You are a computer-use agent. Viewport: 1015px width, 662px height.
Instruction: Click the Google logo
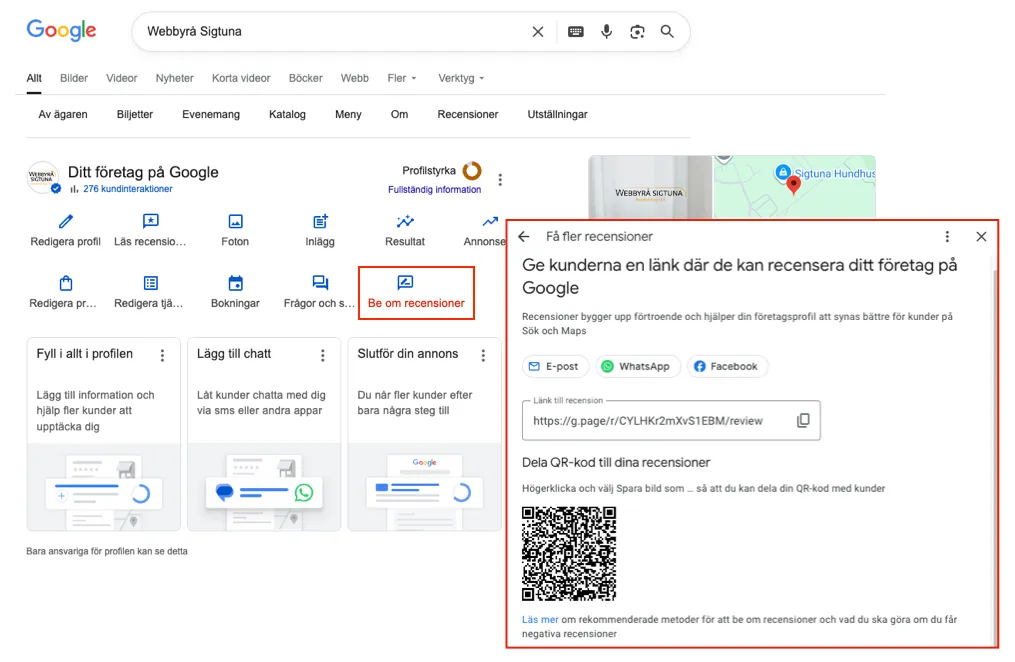click(61, 30)
